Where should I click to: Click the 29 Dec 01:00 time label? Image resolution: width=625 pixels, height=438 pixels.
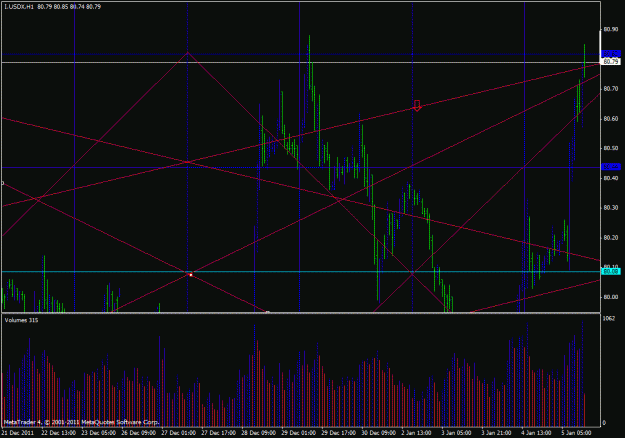pyautogui.click(x=299, y=433)
